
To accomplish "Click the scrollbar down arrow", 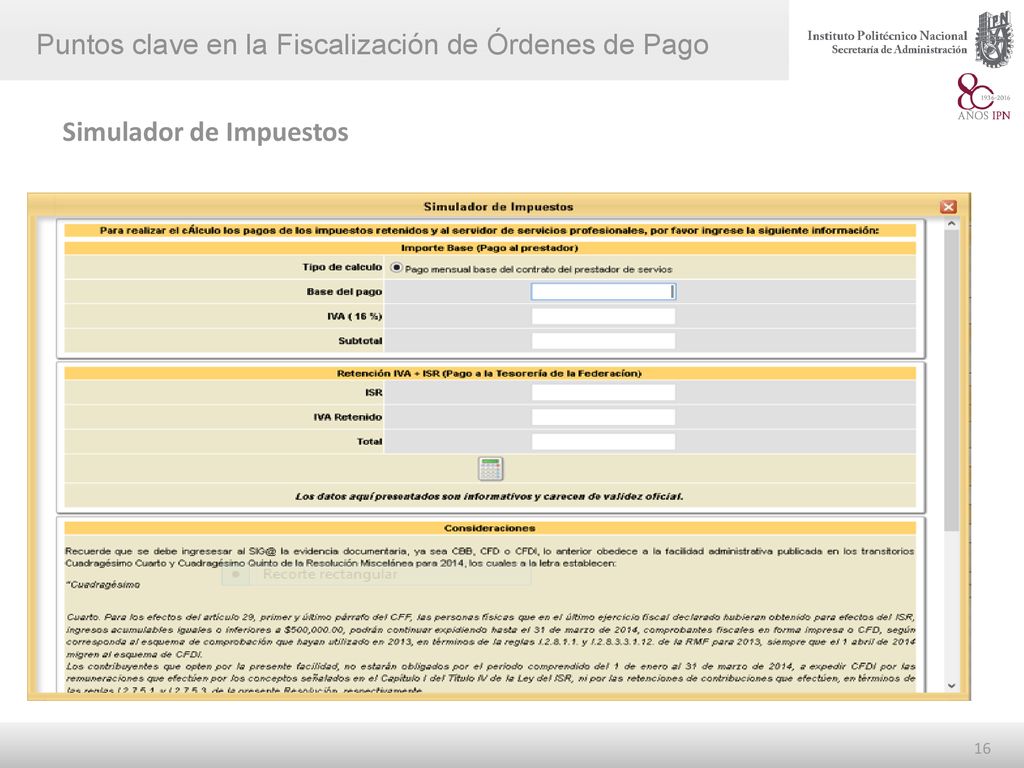I will (x=952, y=686).
